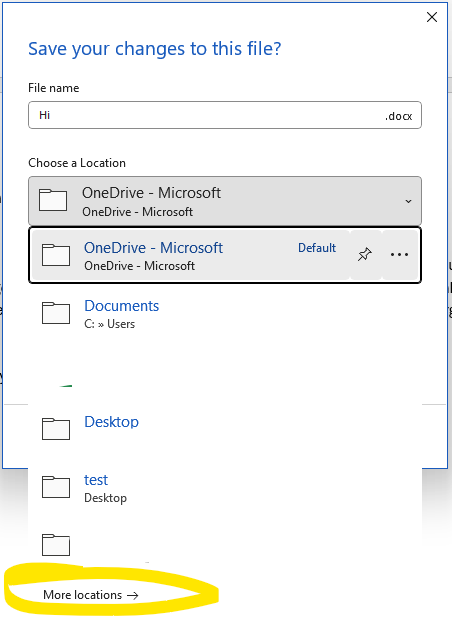Viewport: 452px width, 617px height.
Task: Pick the test folder on Desktop
Action: 225,488
